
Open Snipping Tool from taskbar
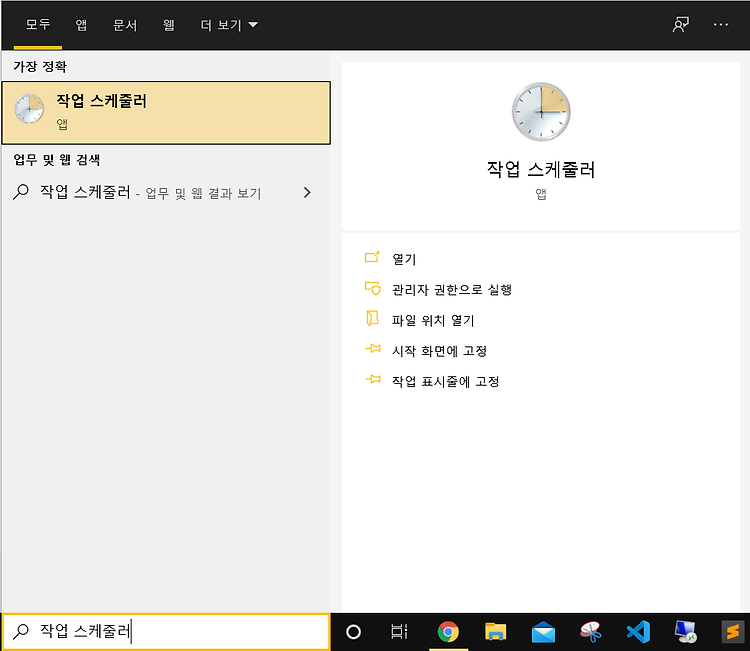click(591, 632)
